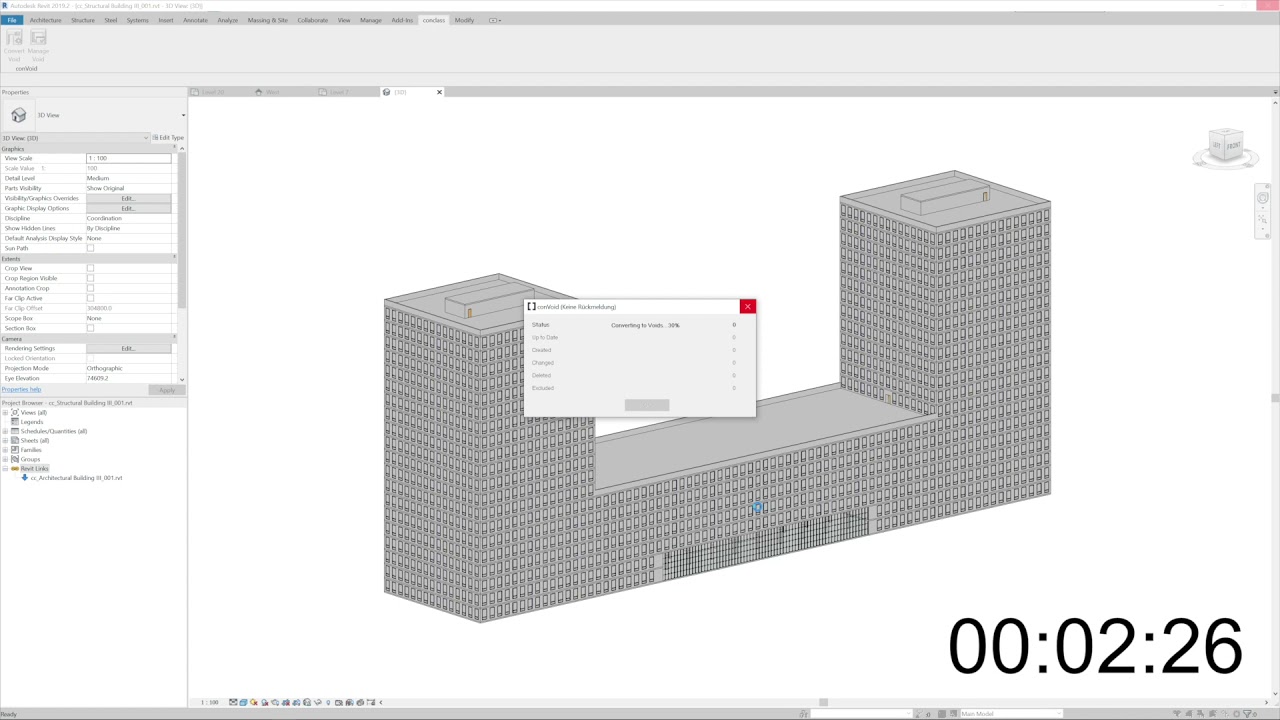This screenshot has width=1280, height=720.
Task: Click the 3D cube icon on {3D} tab
Action: (x=387, y=92)
